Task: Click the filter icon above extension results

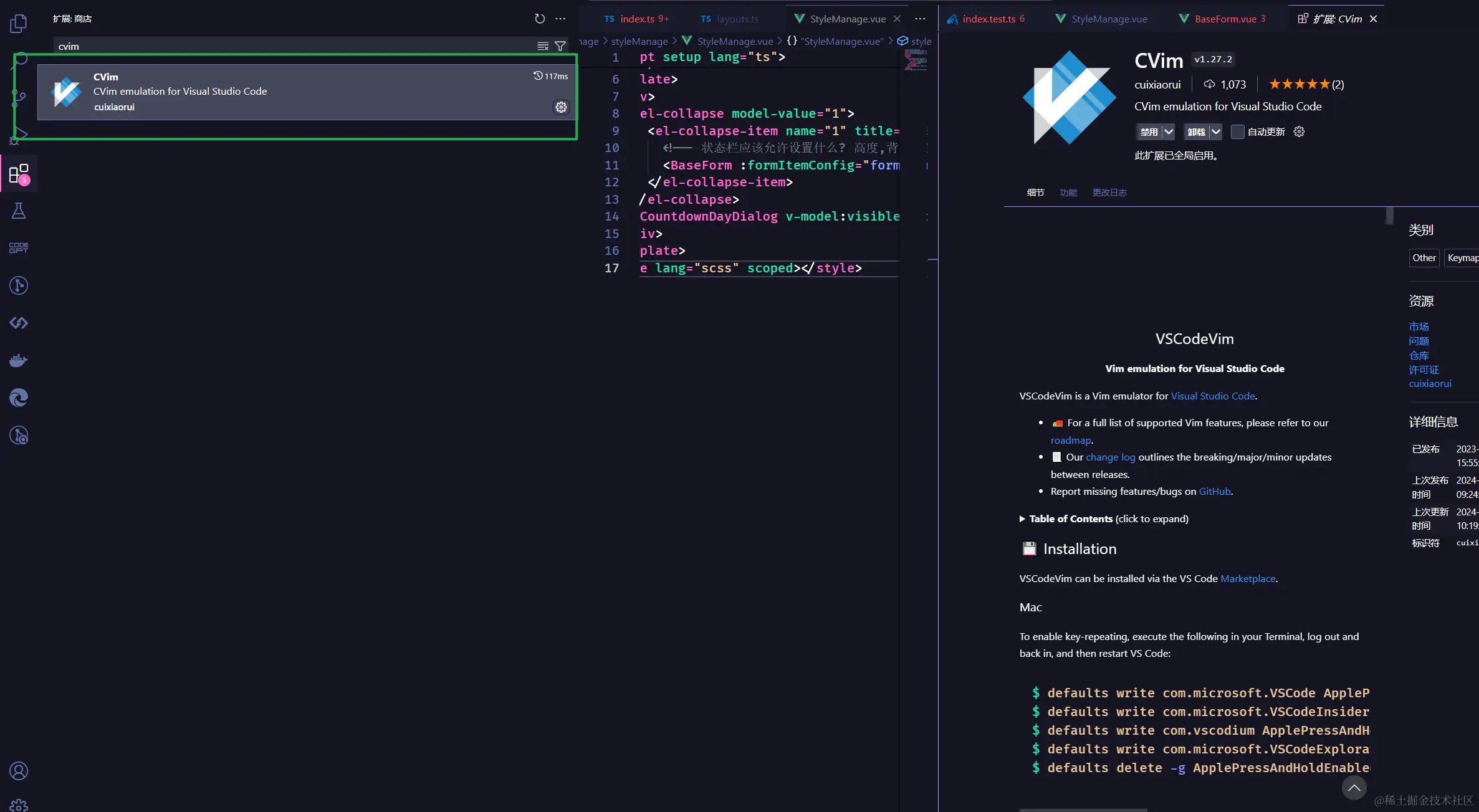Action: pyautogui.click(x=560, y=45)
